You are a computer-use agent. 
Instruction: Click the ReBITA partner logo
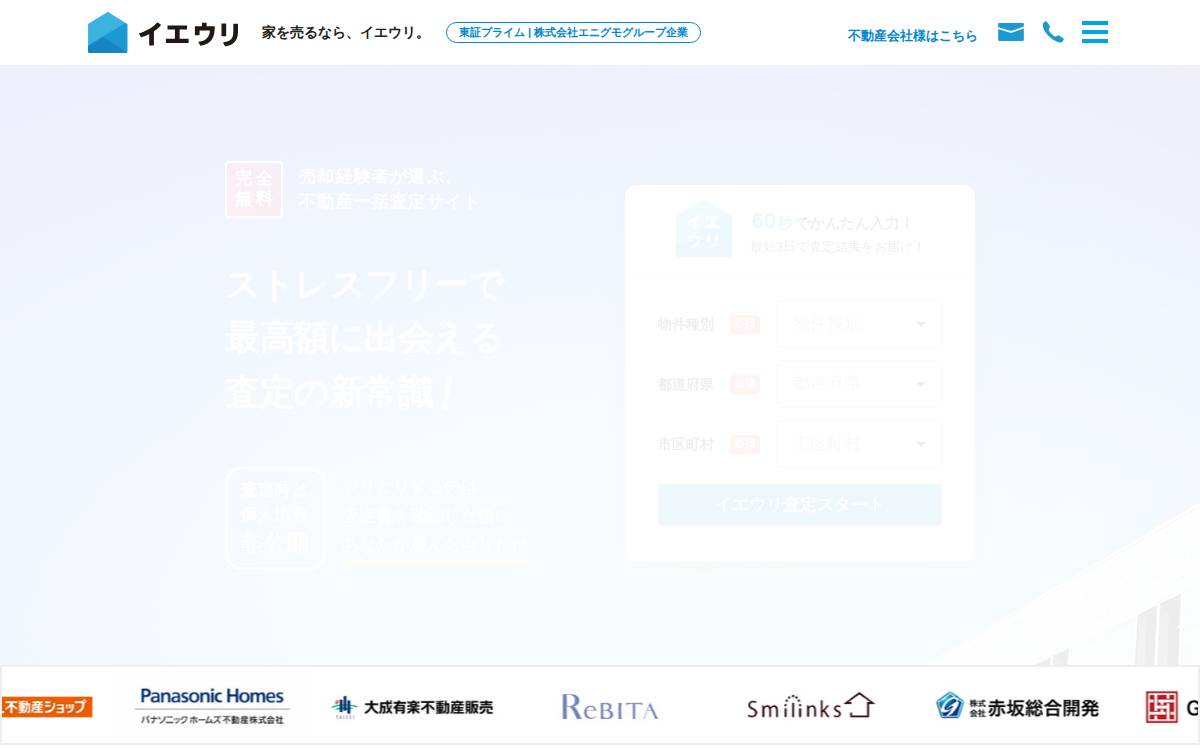coord(610,707)
